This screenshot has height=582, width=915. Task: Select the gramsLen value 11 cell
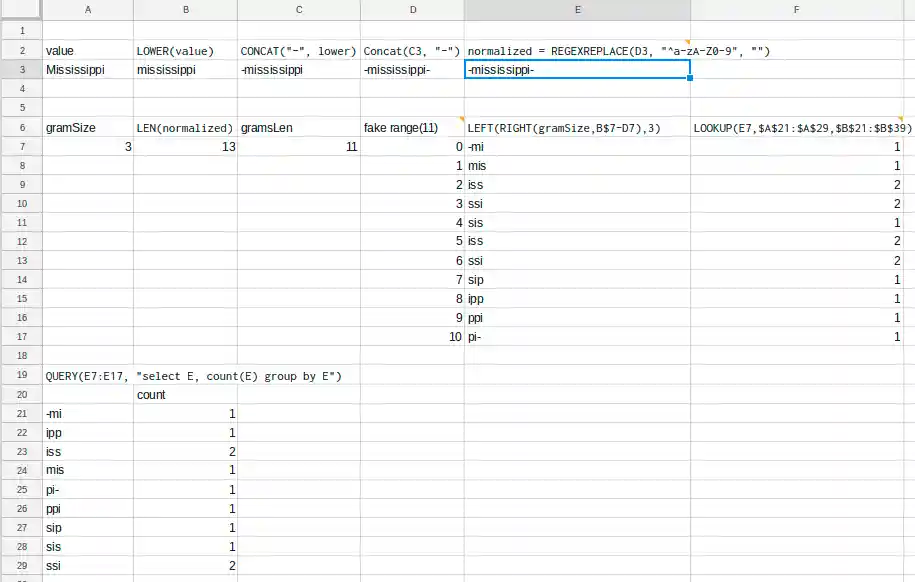(299, 147)
